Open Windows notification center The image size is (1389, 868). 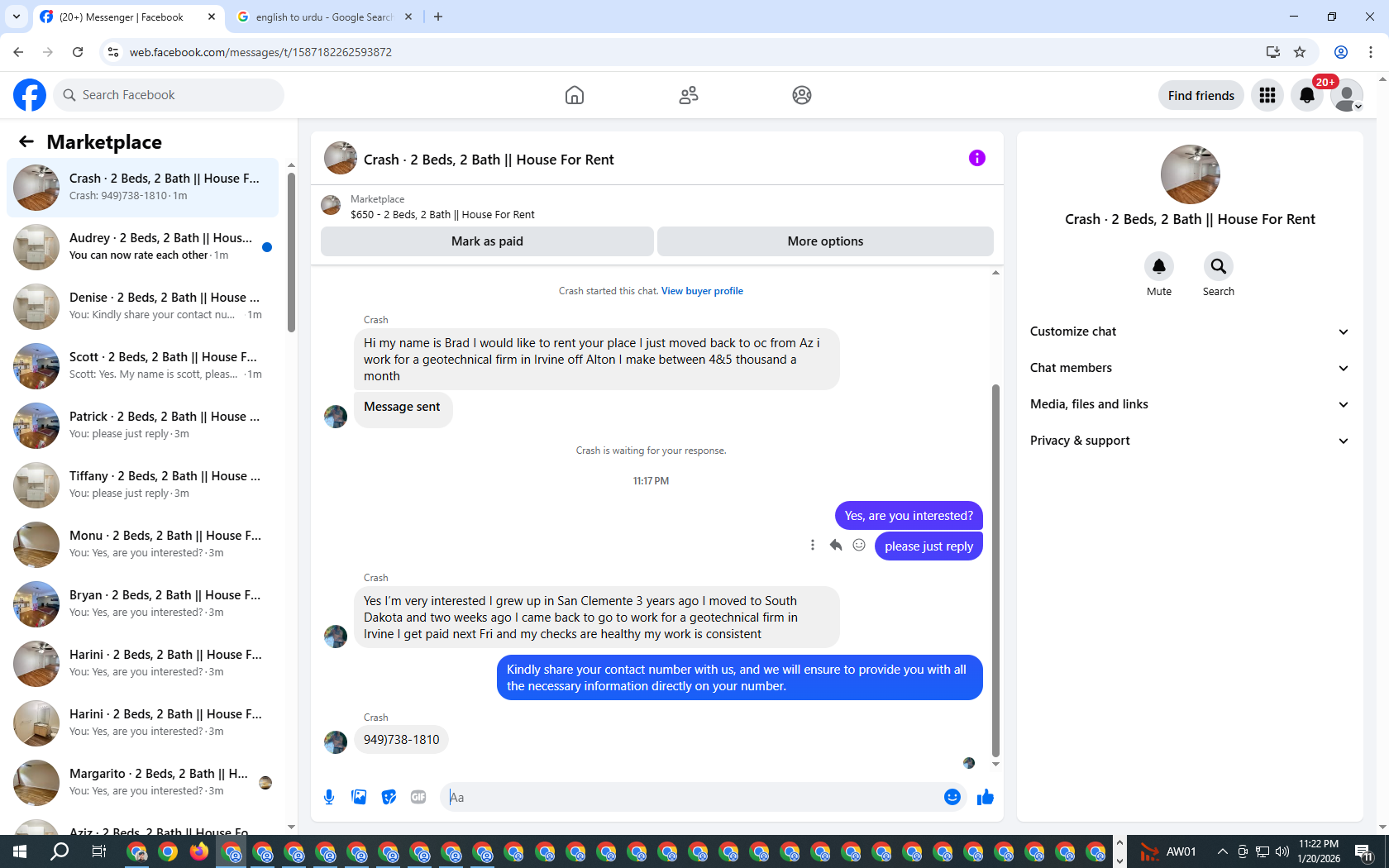click(x=1364, y=851)
